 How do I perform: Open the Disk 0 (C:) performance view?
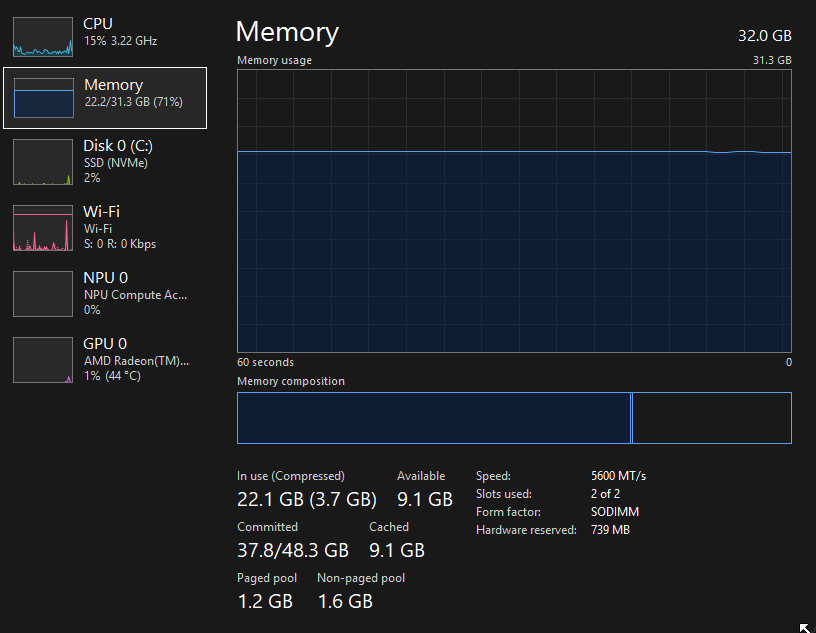[105, 161]
